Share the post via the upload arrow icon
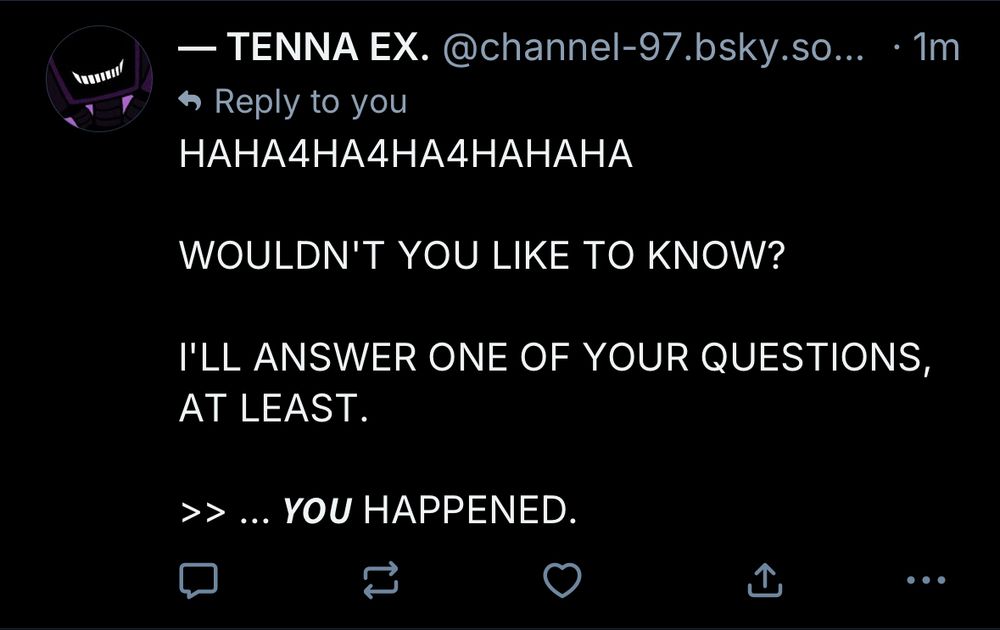Image resolution: width=1000 pixels, height=630 pixels. tap(763, 577)
